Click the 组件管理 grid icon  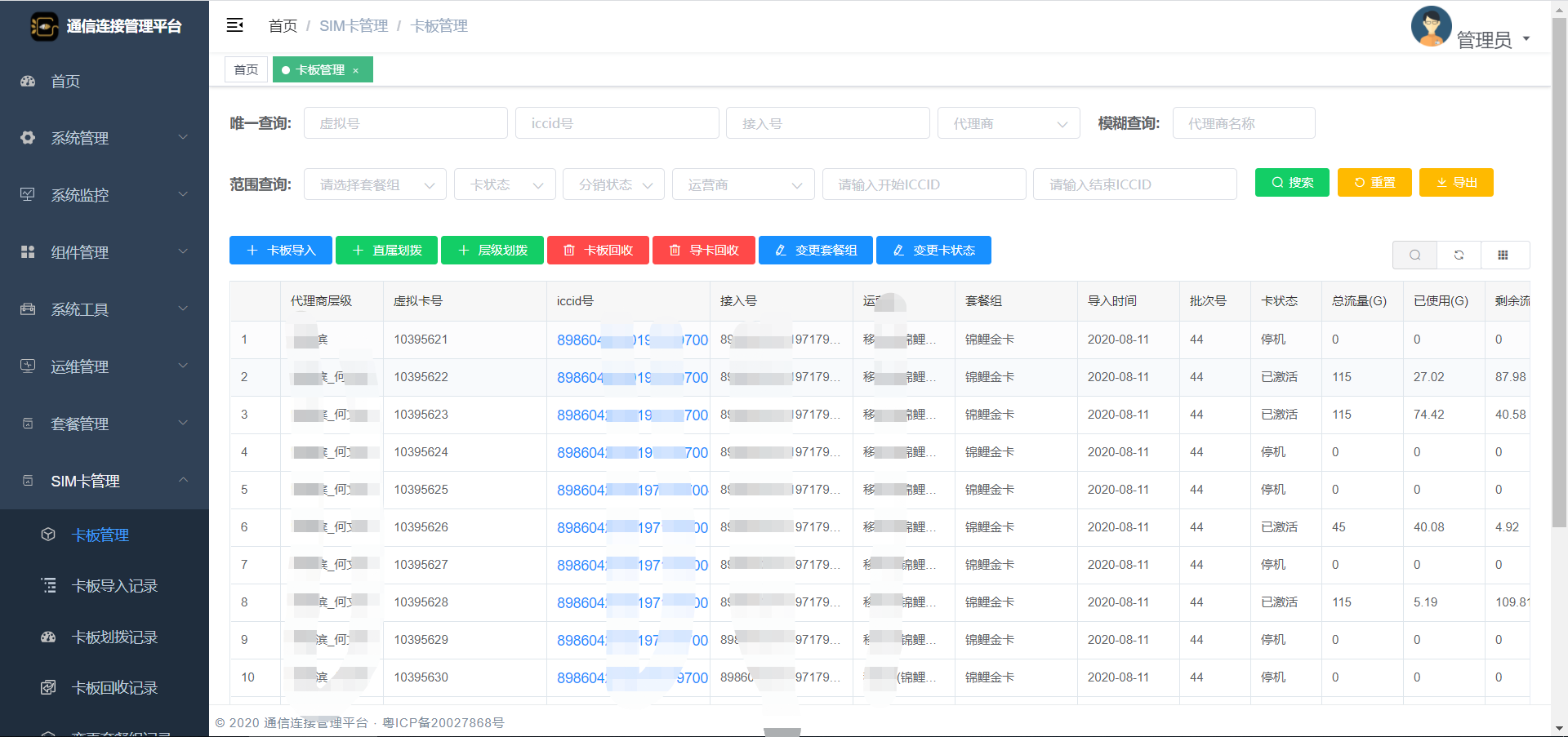(28, 252)
